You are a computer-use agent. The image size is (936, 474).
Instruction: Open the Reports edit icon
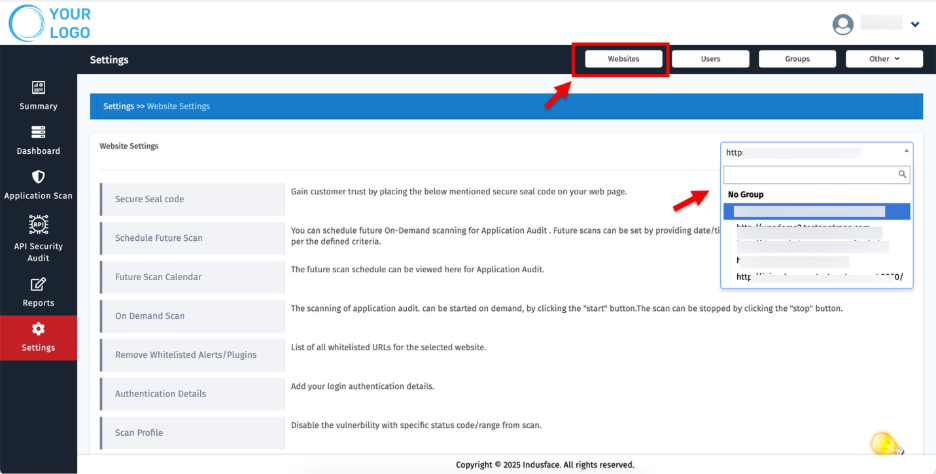[x=38, y=285]
